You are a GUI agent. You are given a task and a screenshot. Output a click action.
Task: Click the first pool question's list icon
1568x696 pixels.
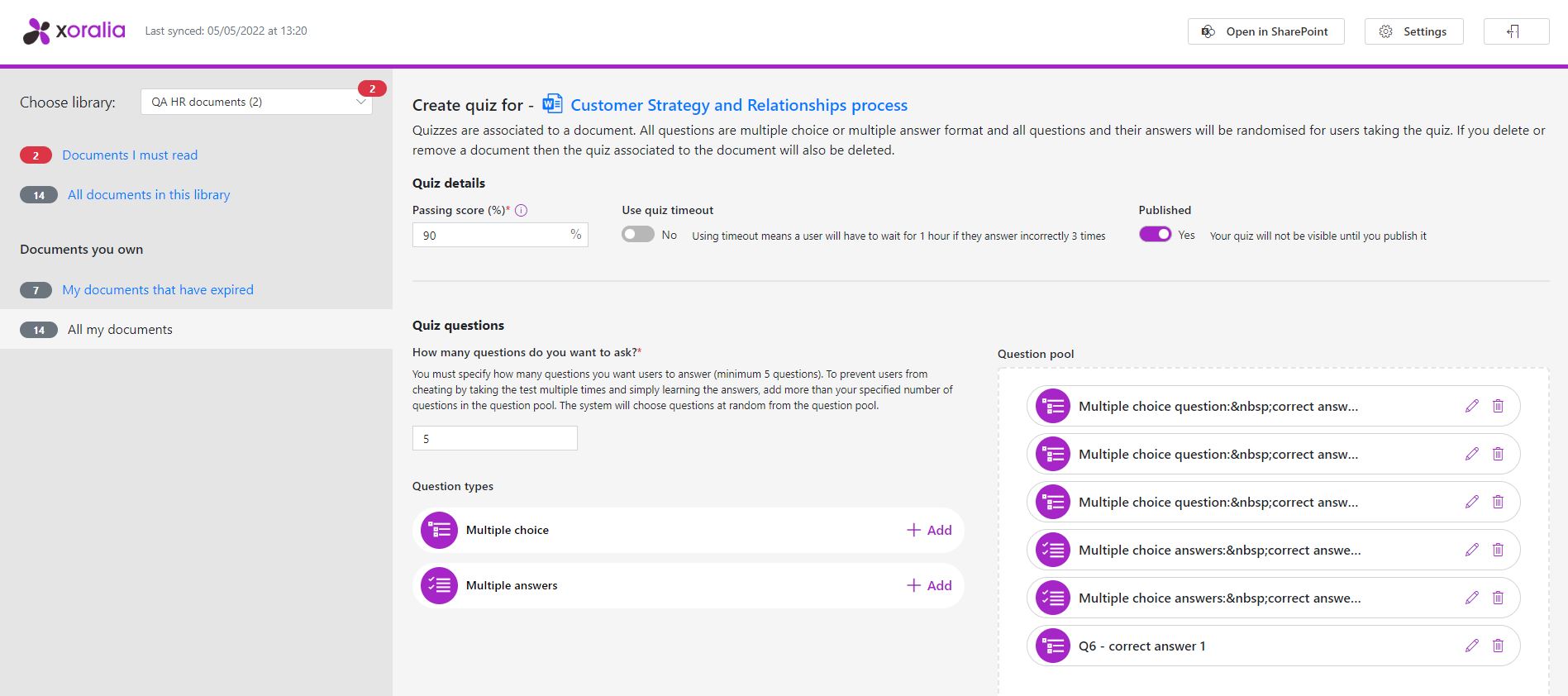[x=1053, y=406]
